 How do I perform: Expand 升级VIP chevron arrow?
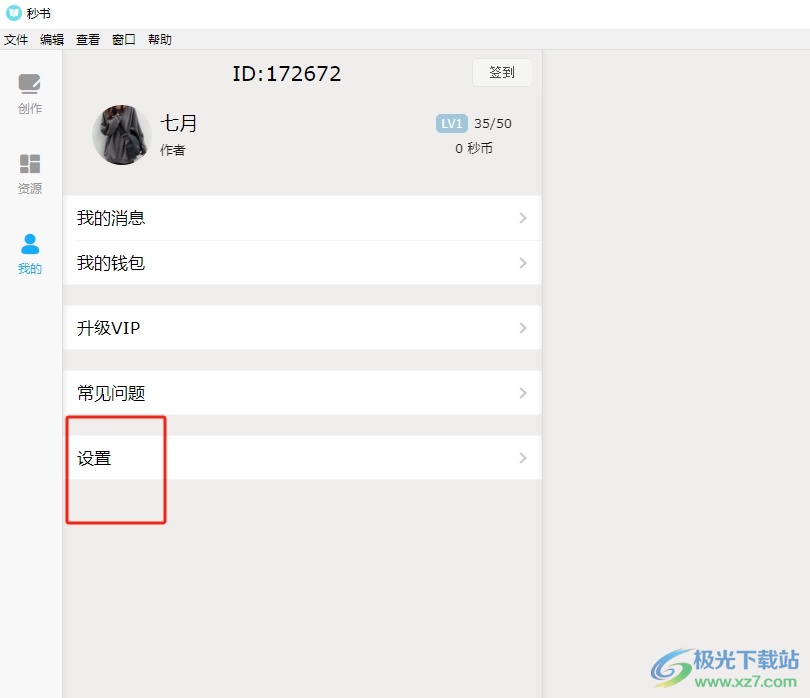[523, 328]
